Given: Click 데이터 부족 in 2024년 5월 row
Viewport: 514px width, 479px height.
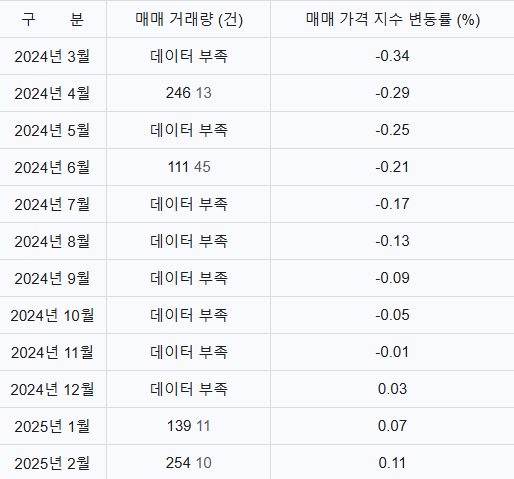Looking at the screenshot, I should click(189, 130).
